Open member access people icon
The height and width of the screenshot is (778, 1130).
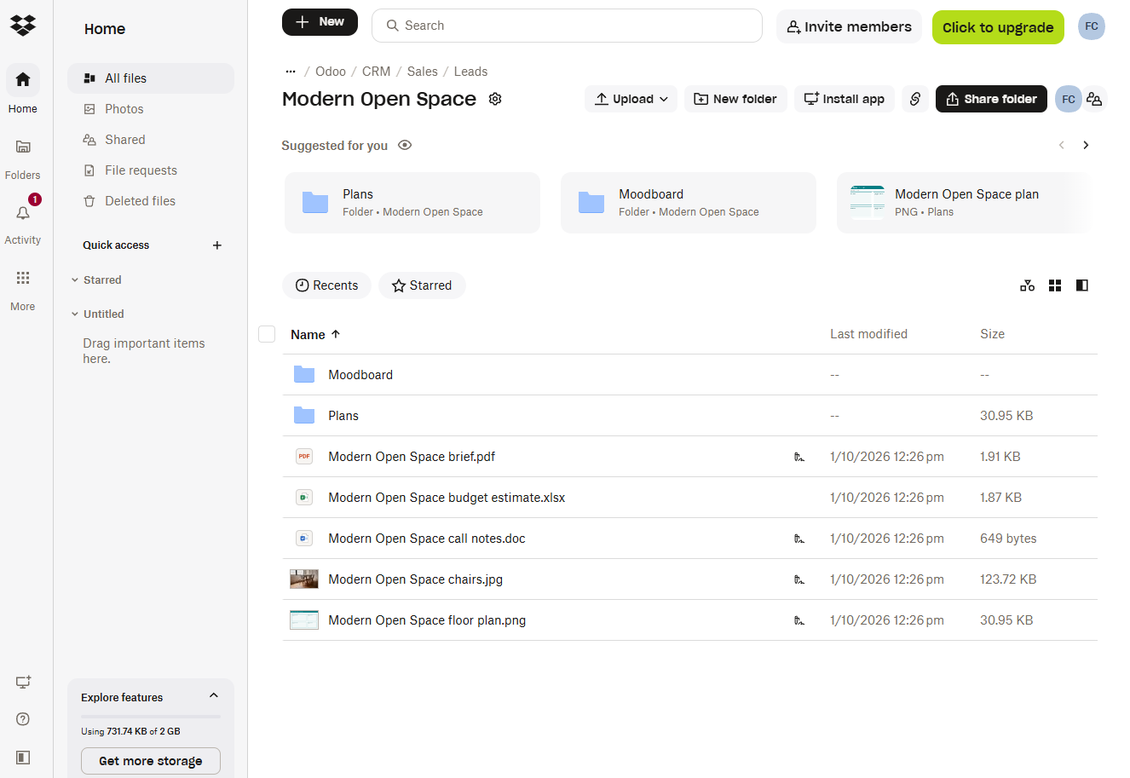point(1094,99)
